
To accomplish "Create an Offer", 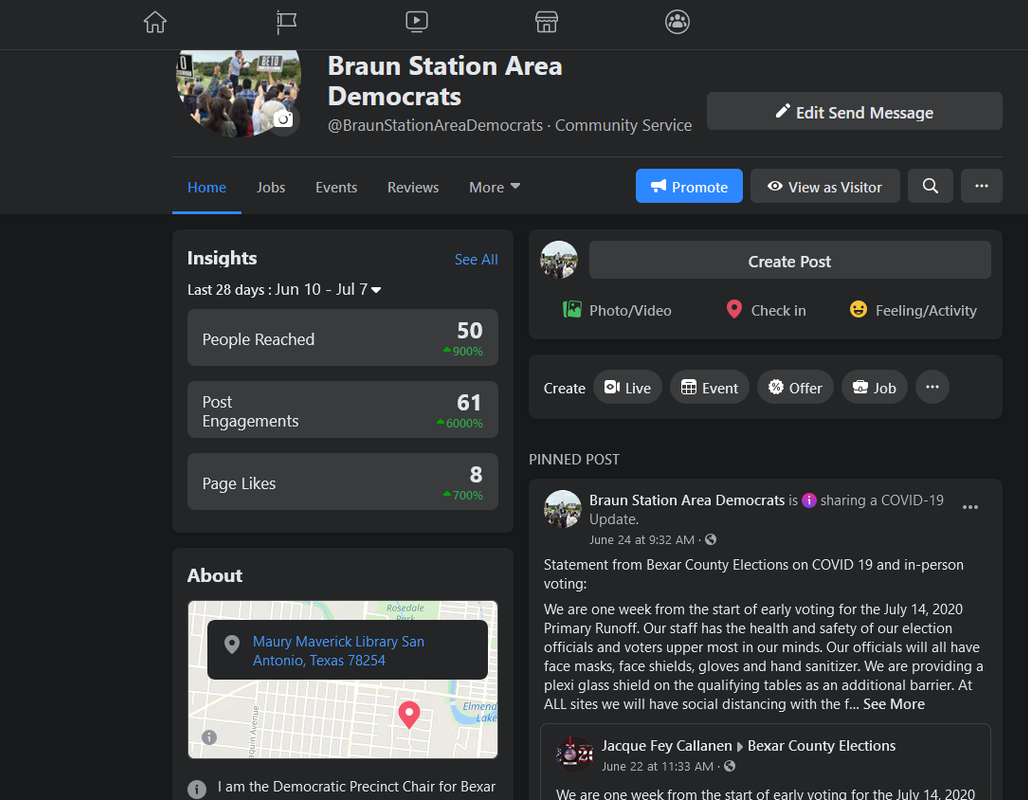I will pos(795,388).
